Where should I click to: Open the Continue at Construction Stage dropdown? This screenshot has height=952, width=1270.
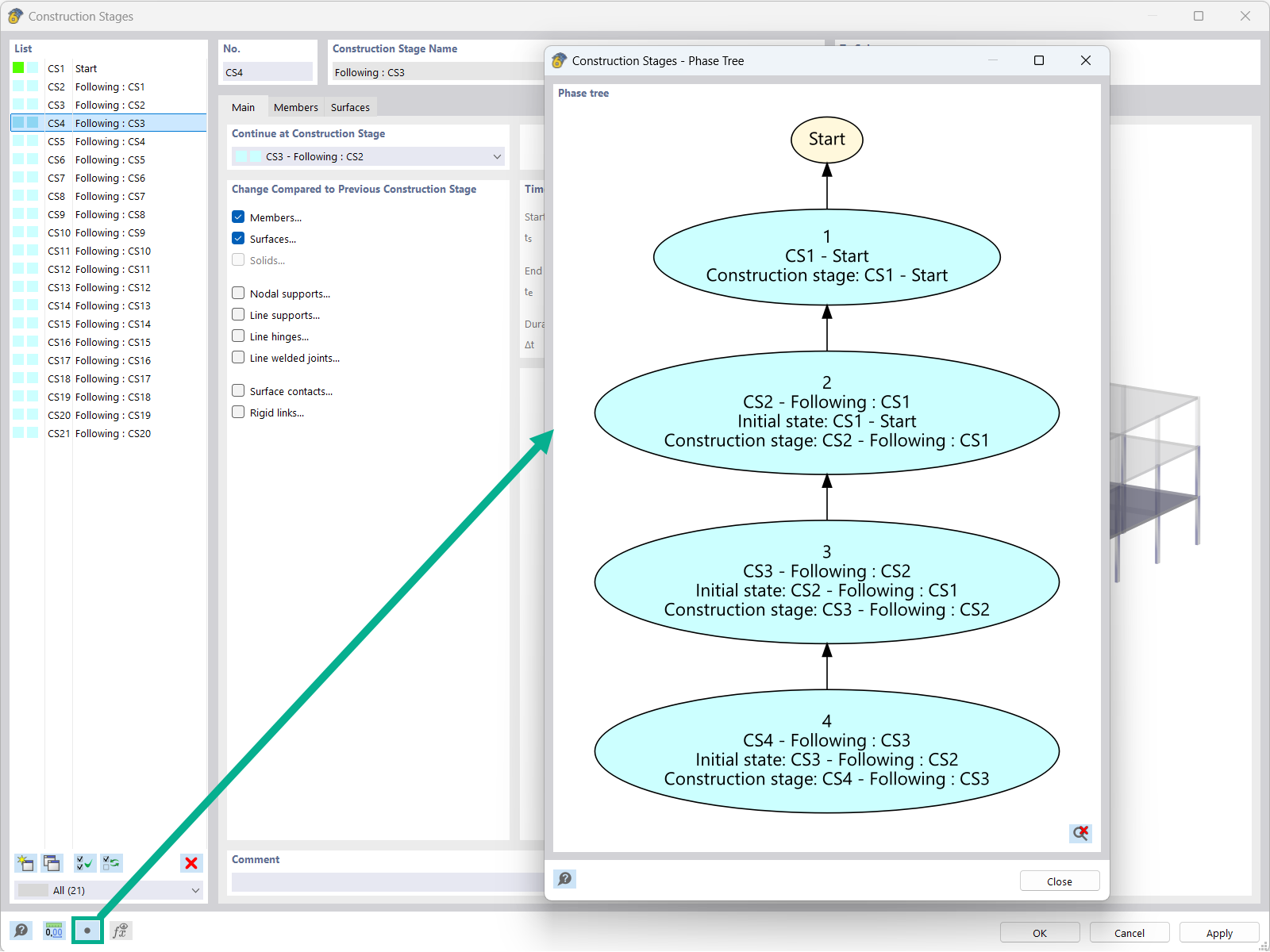tap(497, 156)
